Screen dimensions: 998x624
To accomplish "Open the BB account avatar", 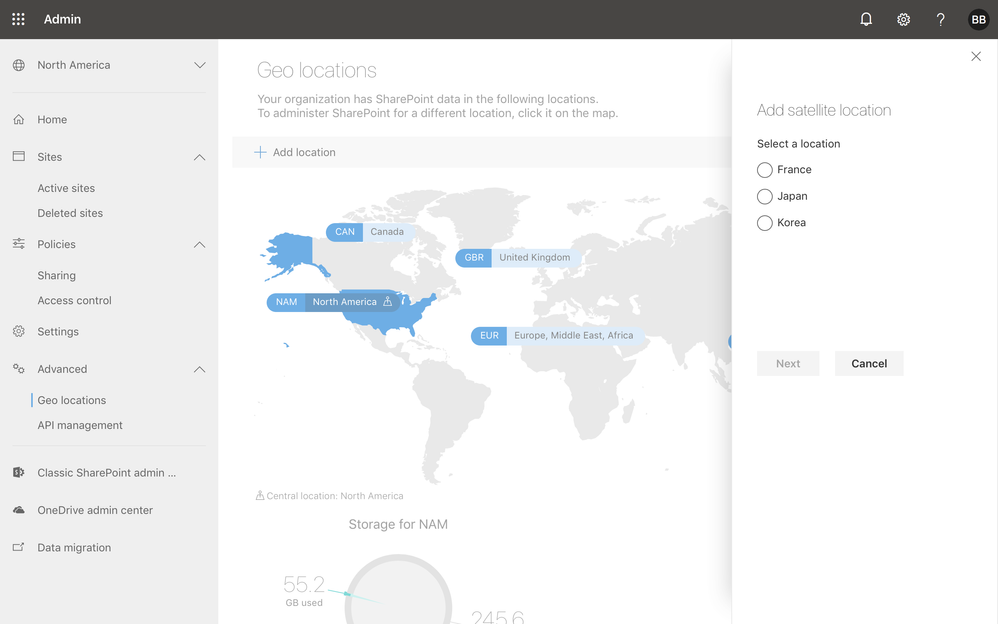I will 978,19.
